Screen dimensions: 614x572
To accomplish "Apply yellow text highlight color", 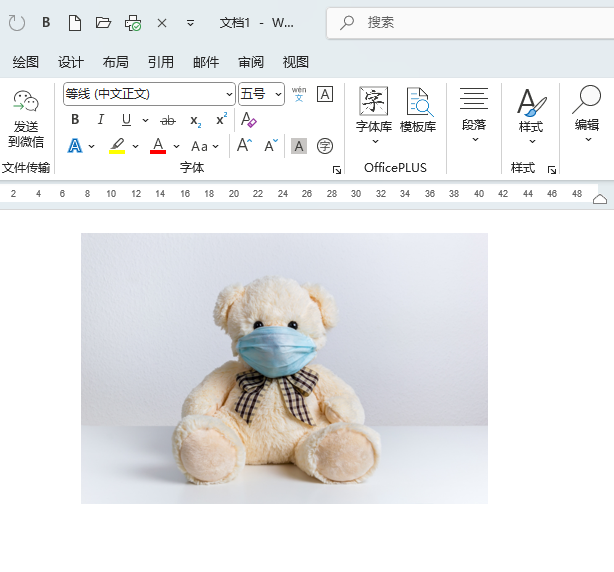I will [x=117, y=146].
